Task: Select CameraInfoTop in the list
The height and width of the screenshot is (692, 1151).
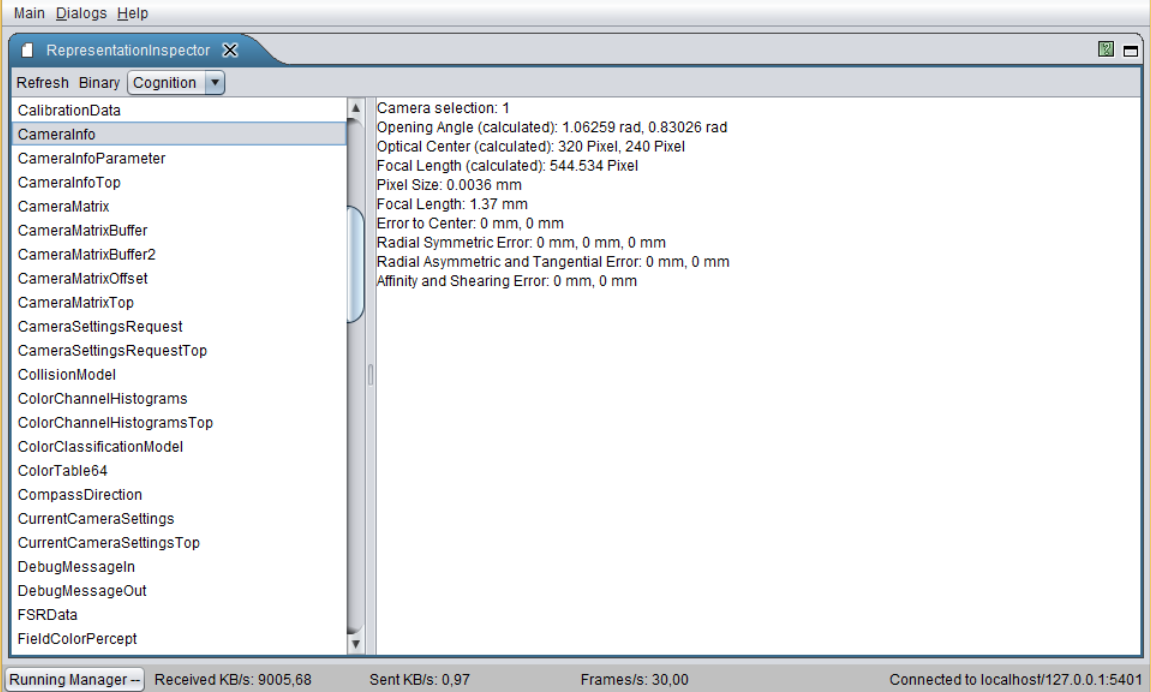Action: [69, 182]
